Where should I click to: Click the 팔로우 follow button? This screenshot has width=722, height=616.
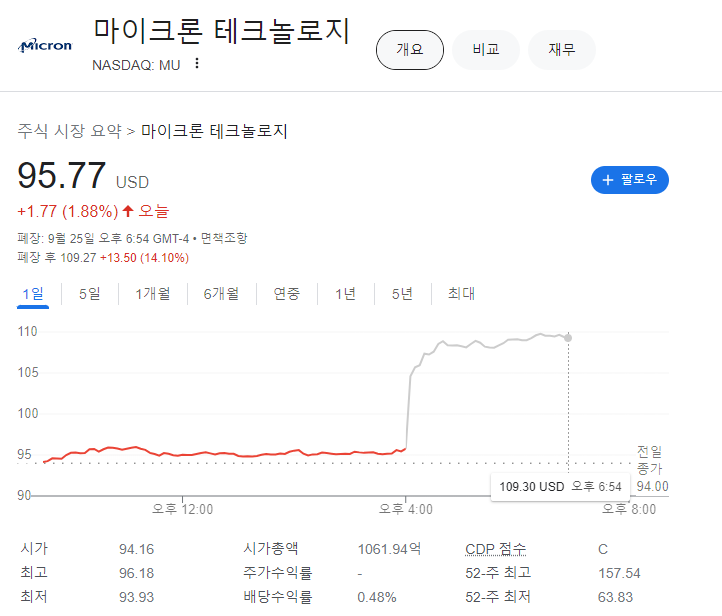click(x=629, y=180)
